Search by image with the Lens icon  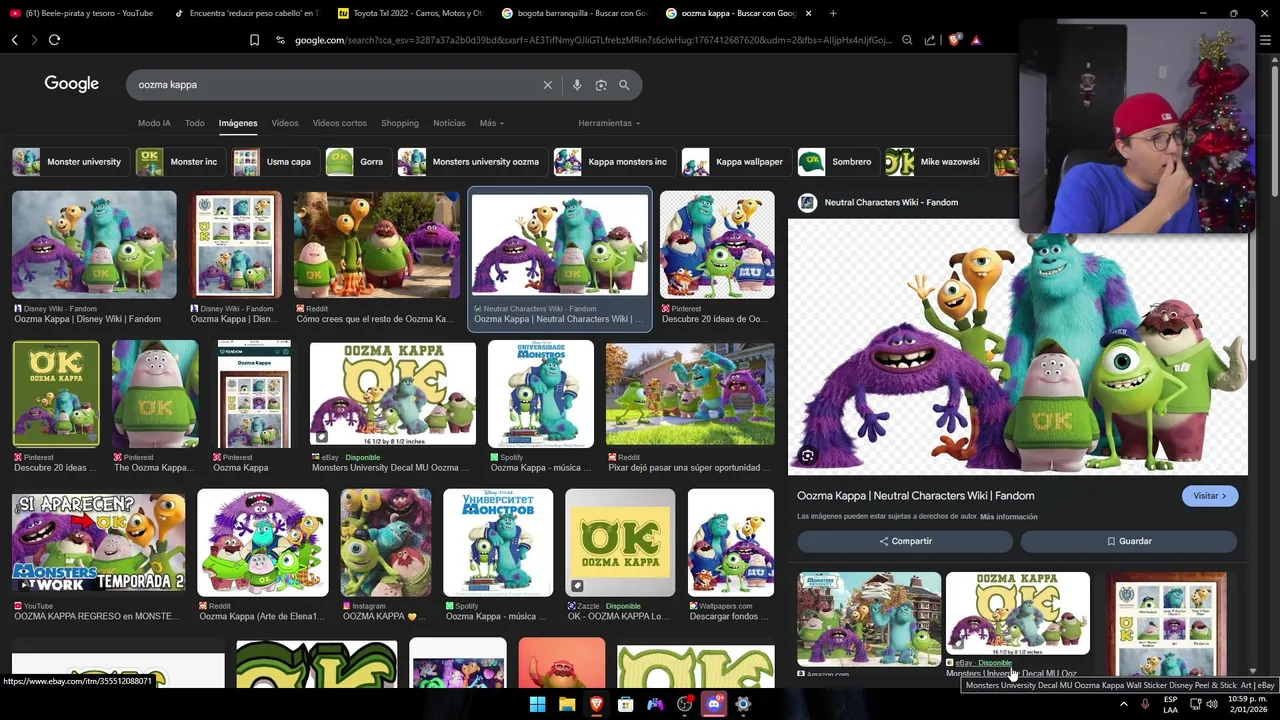tap(601, 85)
